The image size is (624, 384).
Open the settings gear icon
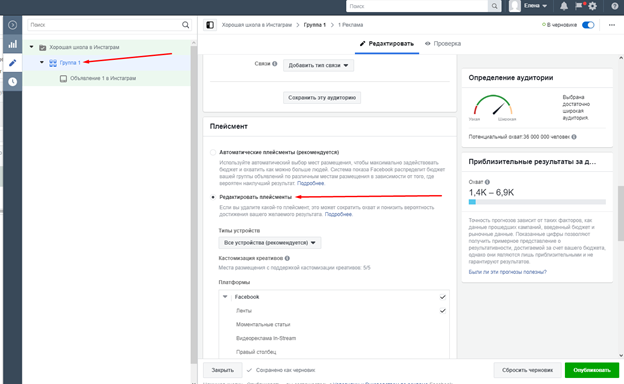tap(593, 6)
